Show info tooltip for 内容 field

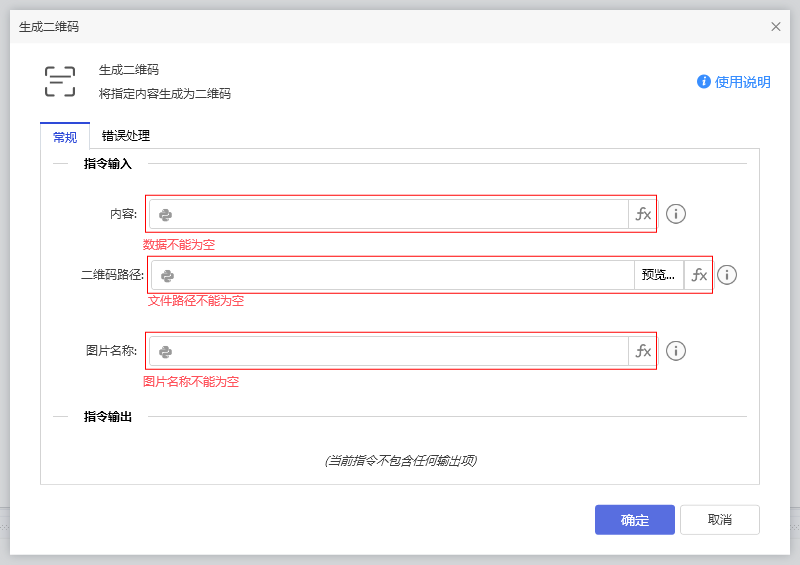(x=676, y=214)
